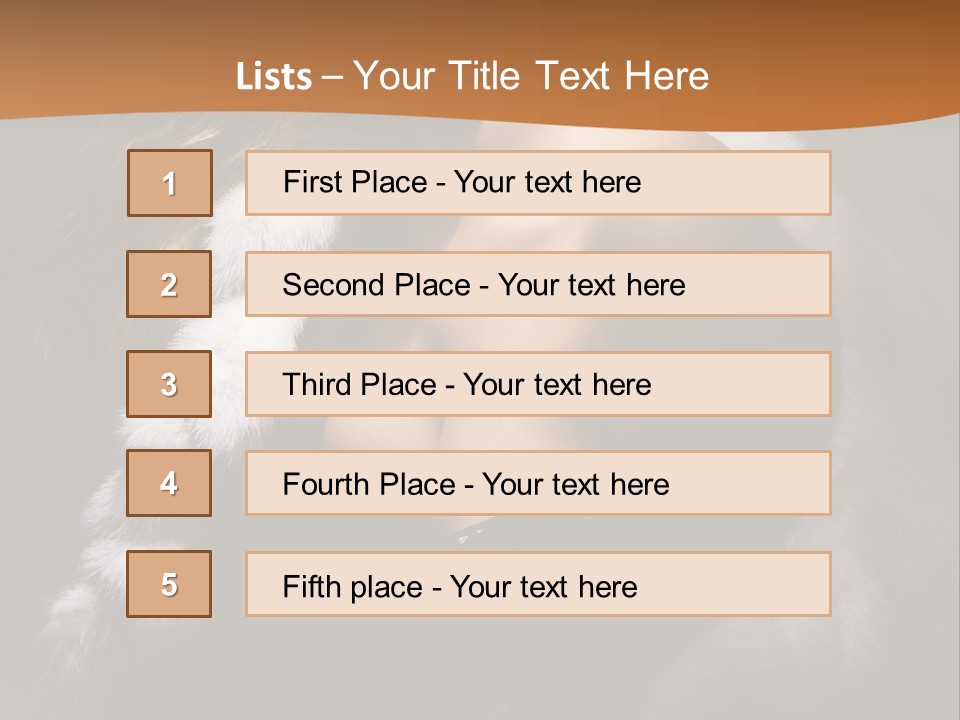
Task: Click the 'First Place - Your text here' field
Action: point(538,183)
